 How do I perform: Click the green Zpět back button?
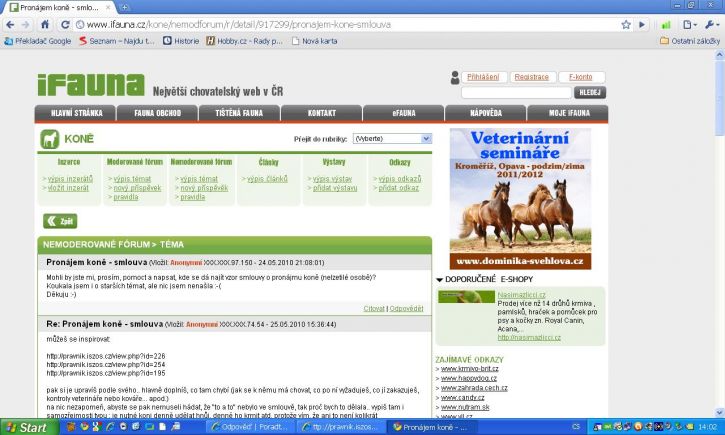coord(60,221)
